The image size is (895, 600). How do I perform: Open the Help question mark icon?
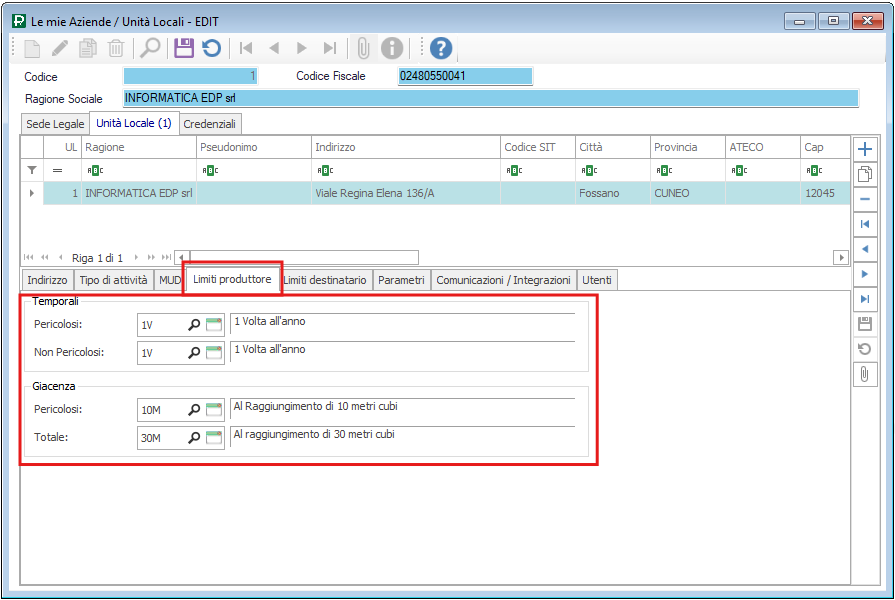point(441,48)
